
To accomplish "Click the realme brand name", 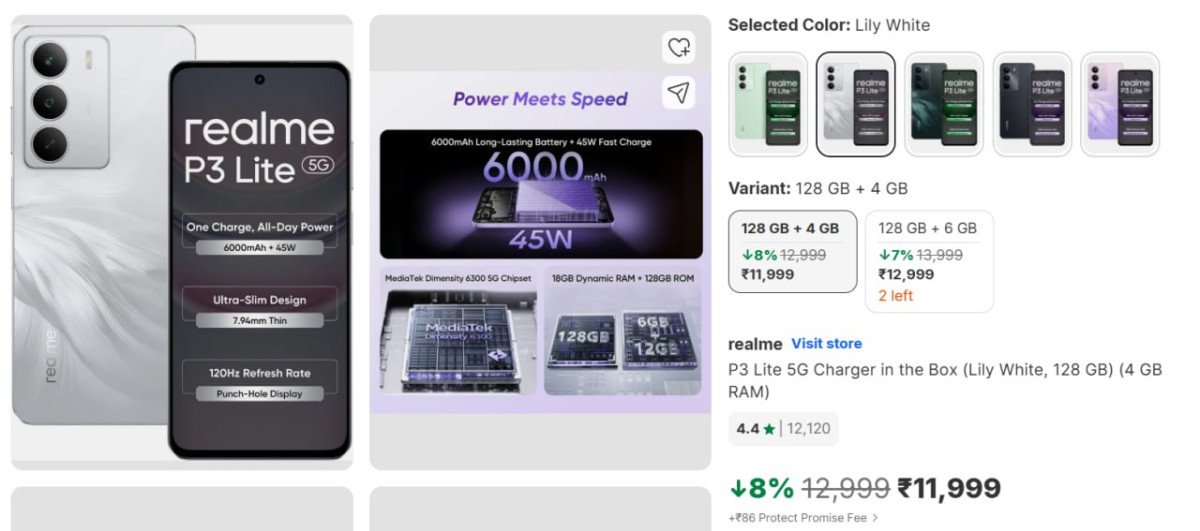I will pyautogui.click(x=755, y=344).
